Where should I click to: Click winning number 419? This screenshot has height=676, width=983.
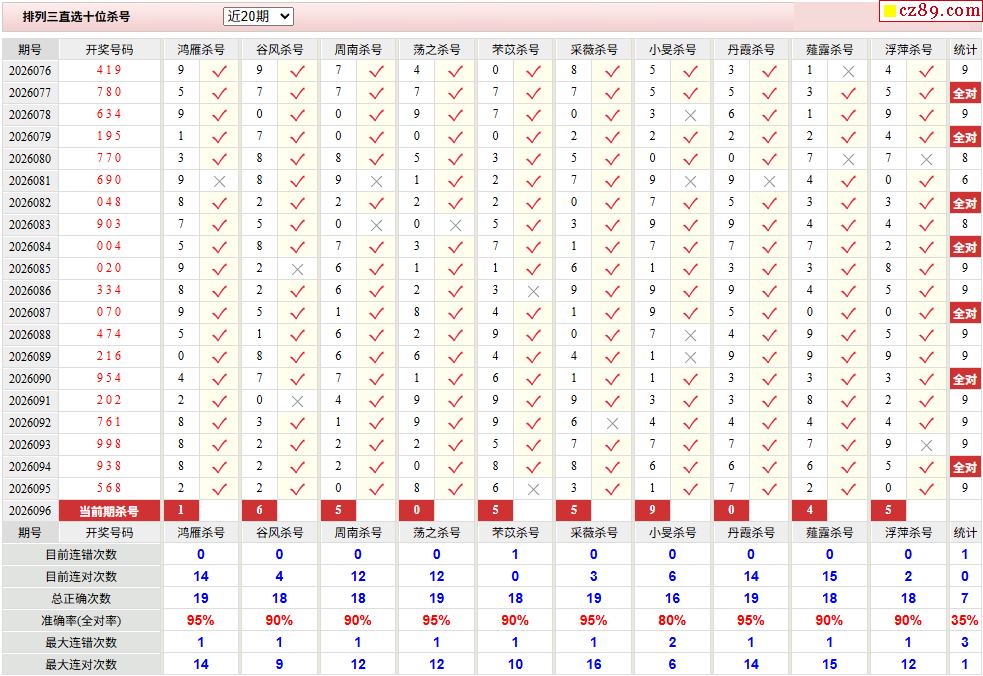(109, 70)
